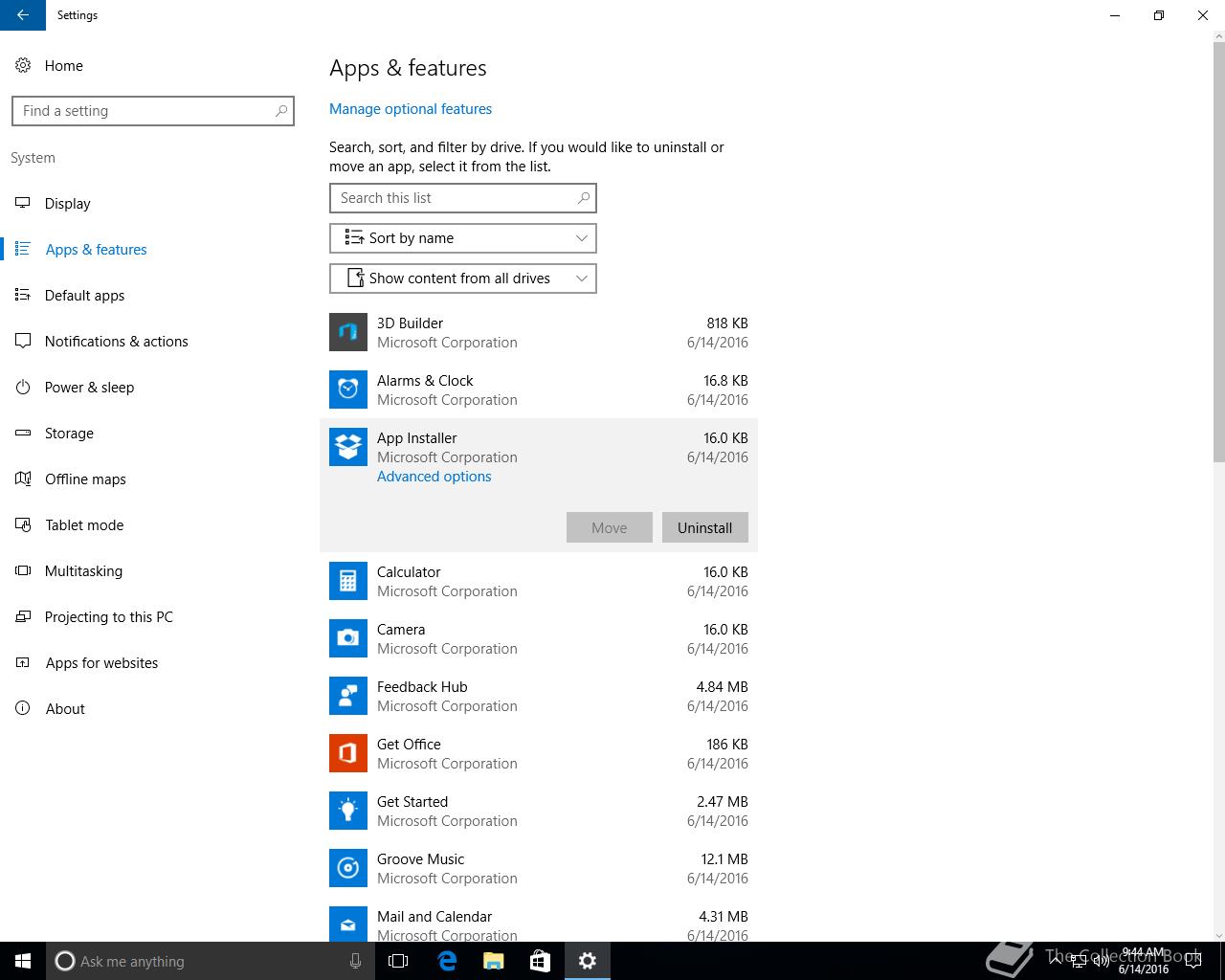Select the 3D Builder app name
1225x980 pixels.
[x=410, y=323]
